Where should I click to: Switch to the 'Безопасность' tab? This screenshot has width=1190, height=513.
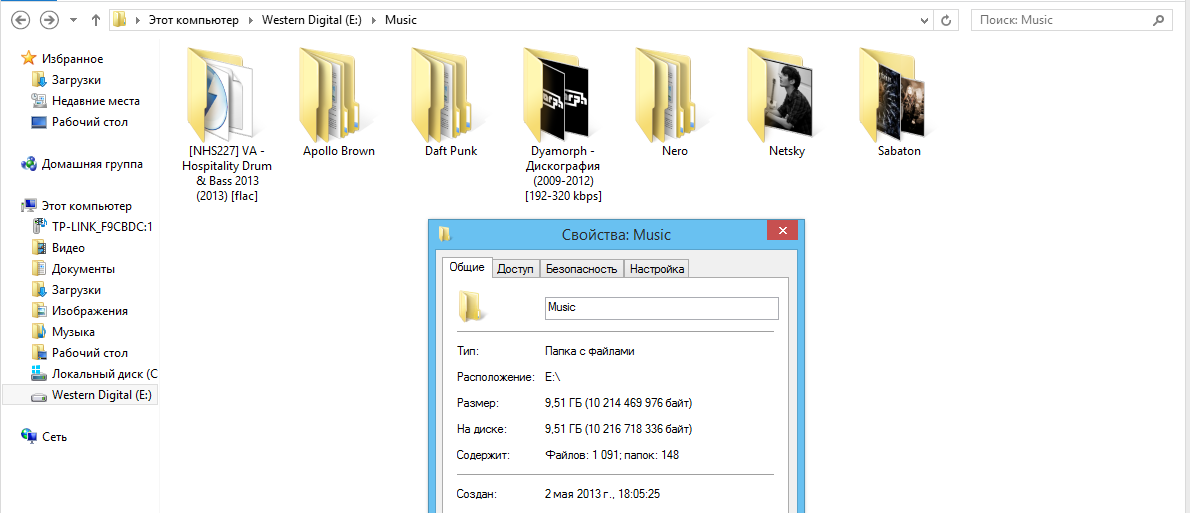tap(581, 269)
